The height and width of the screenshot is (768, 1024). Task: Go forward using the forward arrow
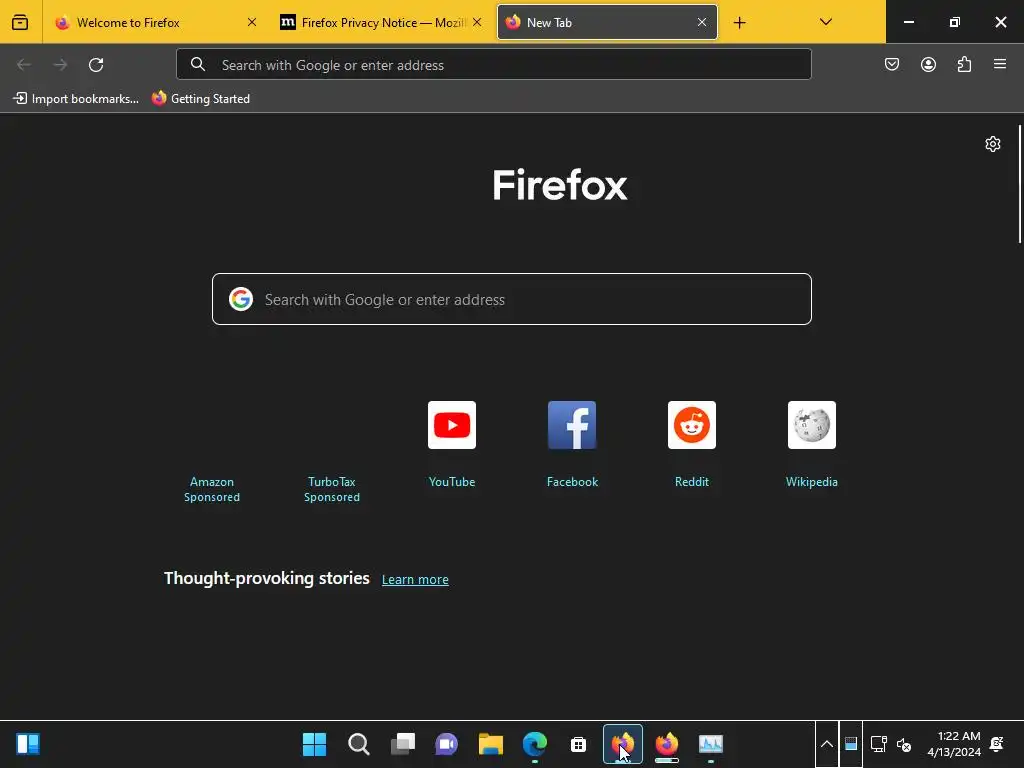tap(60, 65)
